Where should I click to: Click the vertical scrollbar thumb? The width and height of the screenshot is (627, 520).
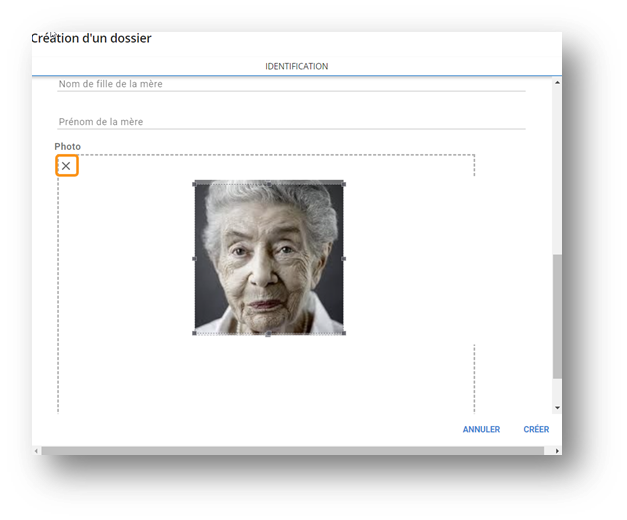[557, 315]
